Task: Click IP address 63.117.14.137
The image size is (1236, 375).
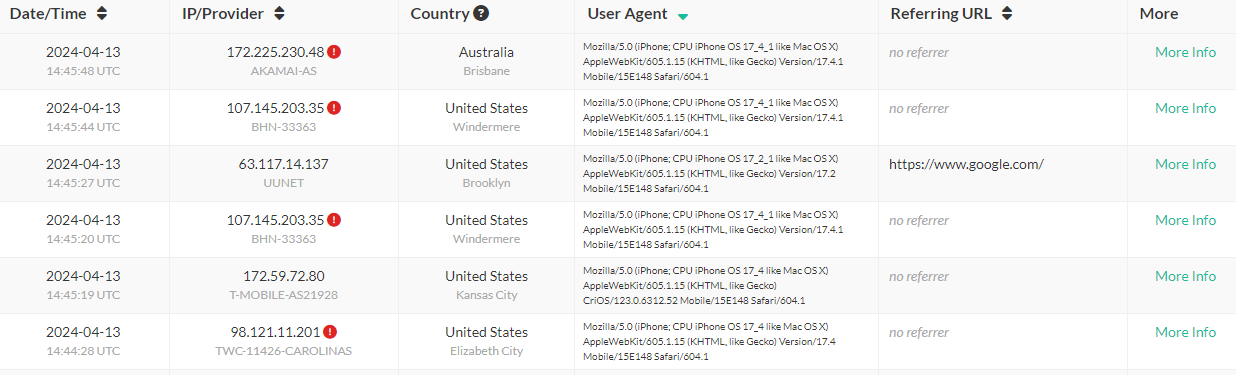Action: click(284, 164)
